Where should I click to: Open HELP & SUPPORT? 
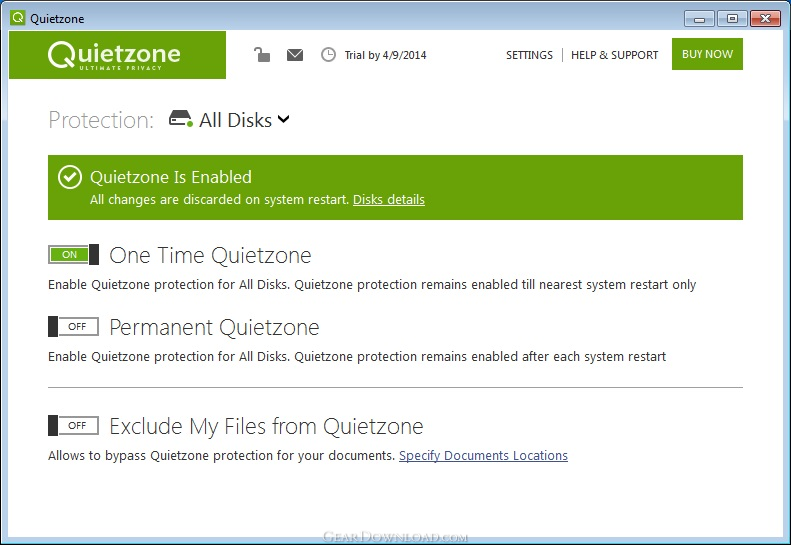[x=614, y=55]
